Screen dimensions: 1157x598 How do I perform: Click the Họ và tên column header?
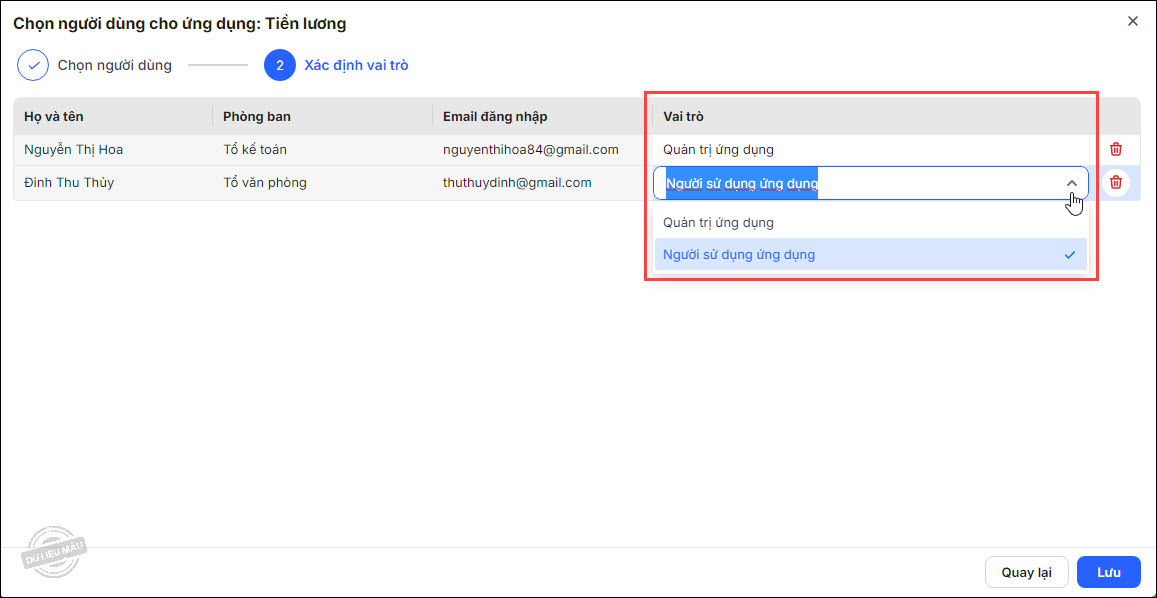click(x=54, y=117)
